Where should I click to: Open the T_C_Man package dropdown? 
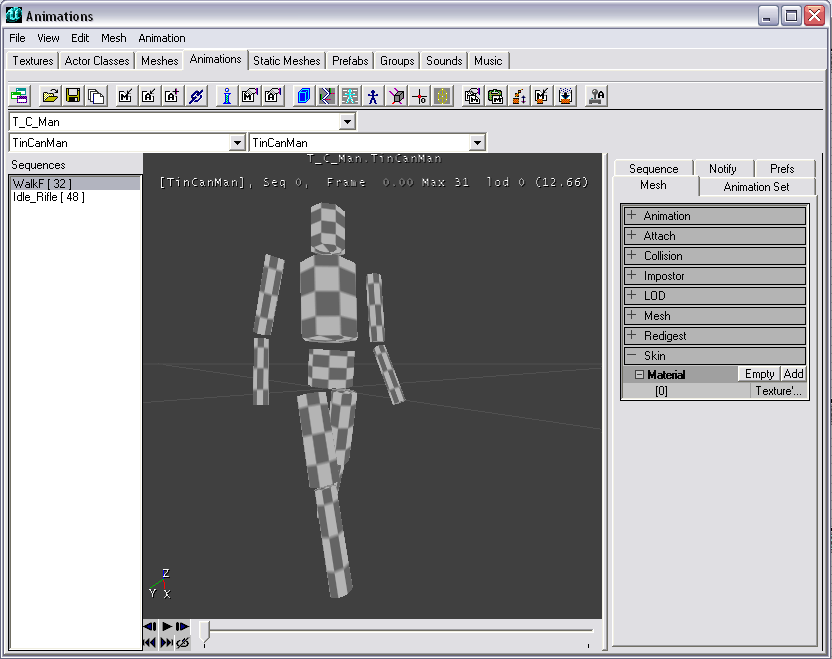pos(347,122)
